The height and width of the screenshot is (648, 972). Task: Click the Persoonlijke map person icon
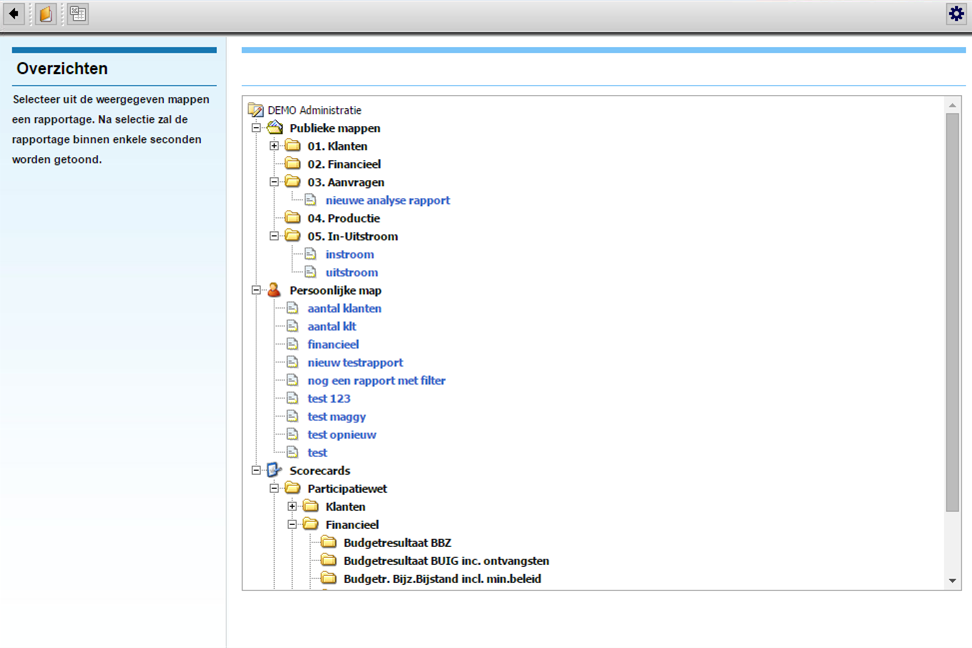coord(275,290)
